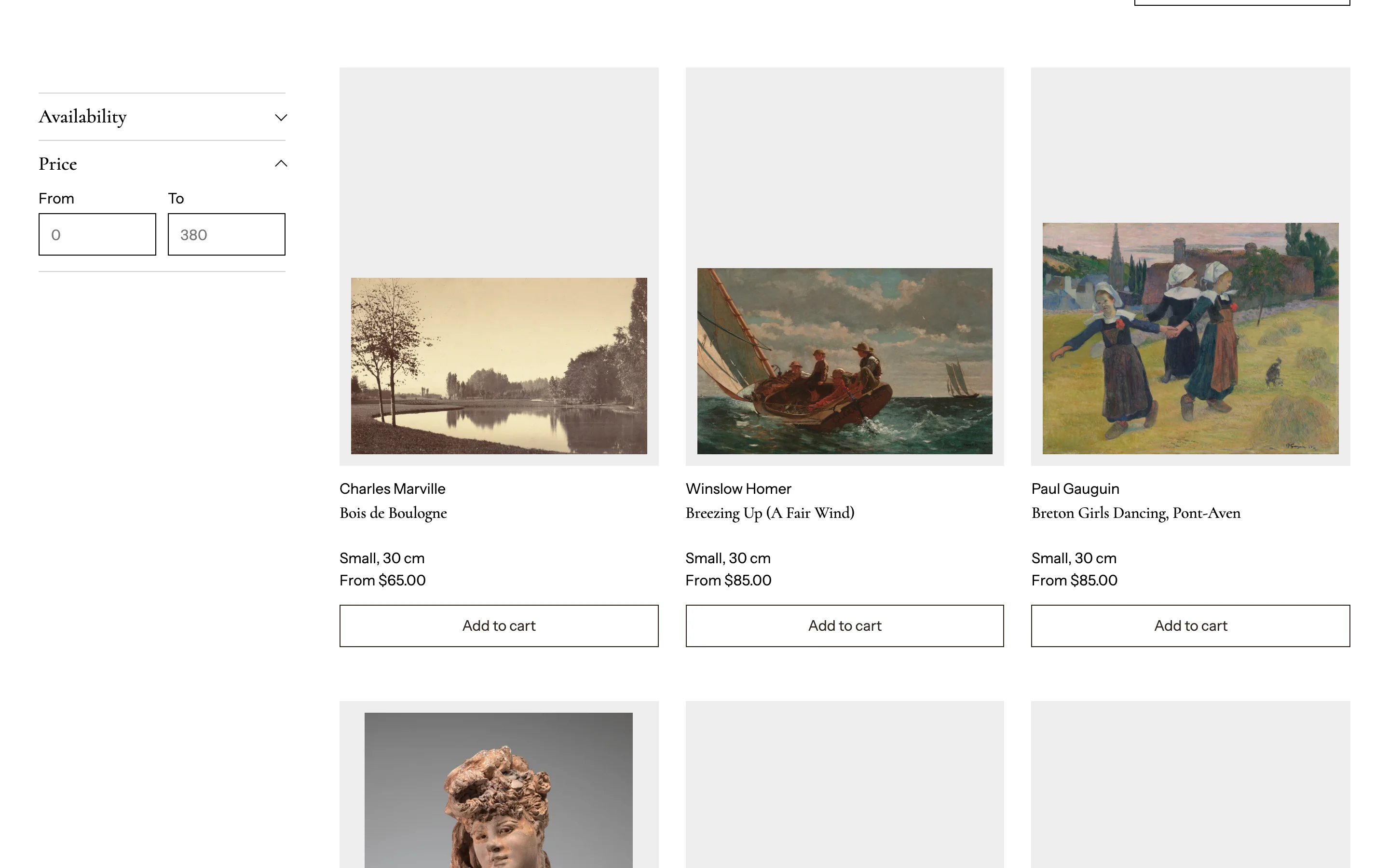Add Bois de Boulogne to cart
This screenshot has height=868, width=1389.
499,626
